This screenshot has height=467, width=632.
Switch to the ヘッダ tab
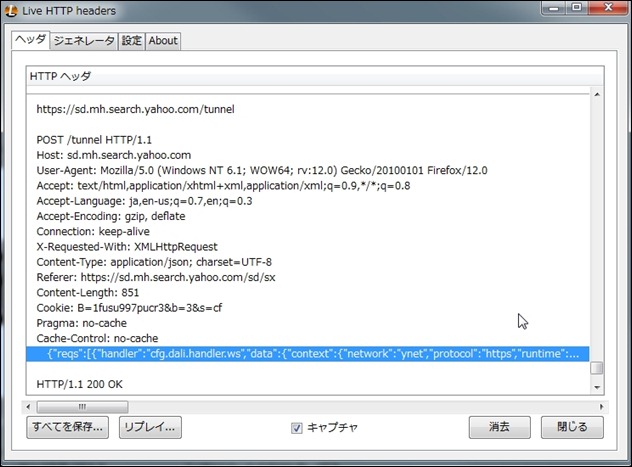(x=31, y=40)
